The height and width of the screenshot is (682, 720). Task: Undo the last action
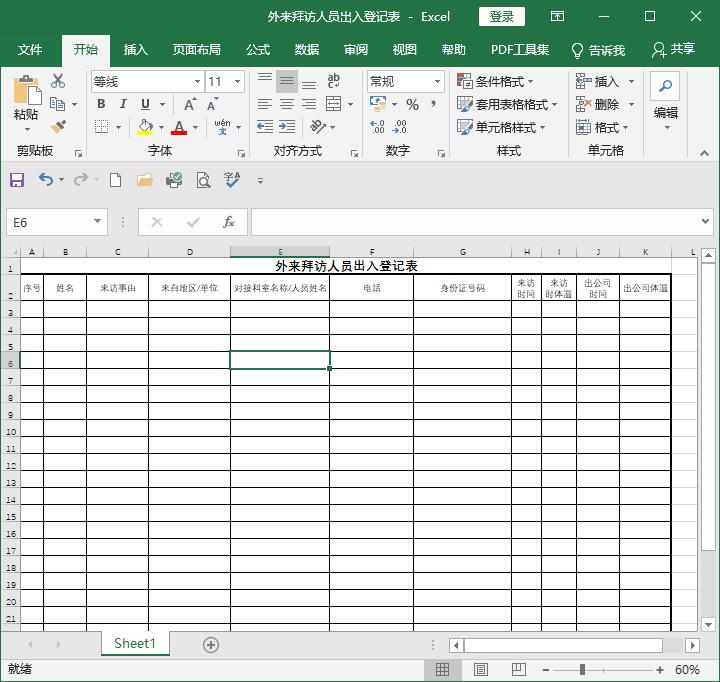tap(45, 180)
